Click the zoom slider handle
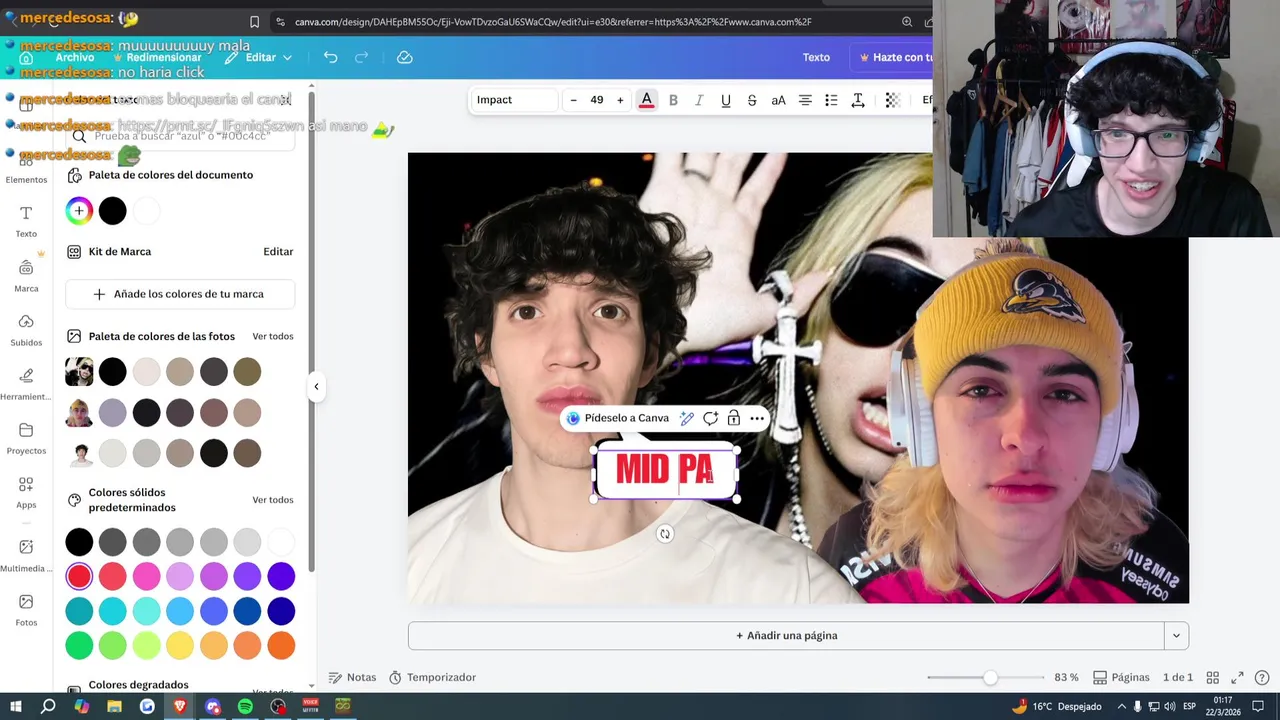Image resolution: width=1280 pixels, height=720 pixels. (990, 678)
